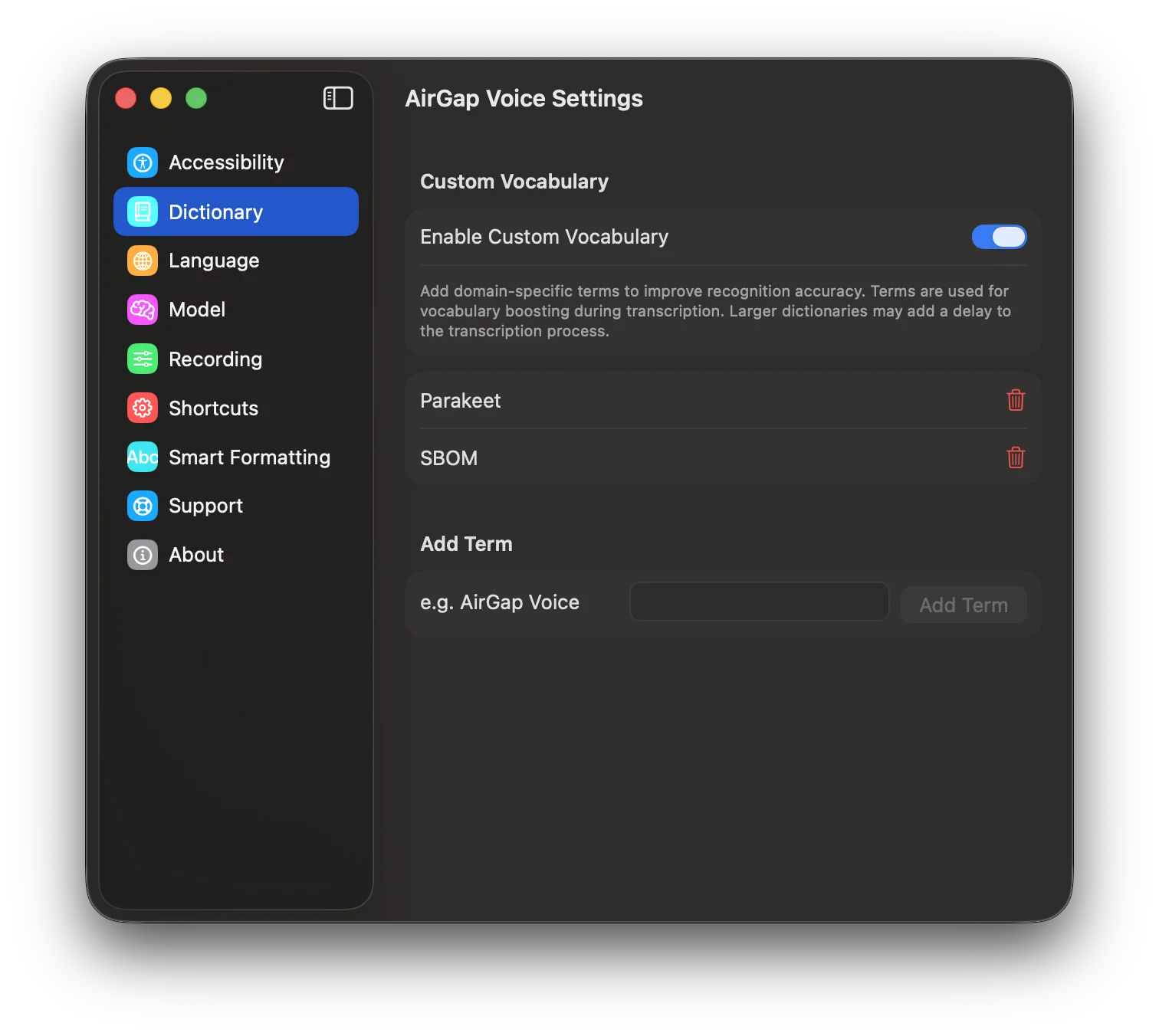
Task: Click the Add Term button
Action: 964,605
